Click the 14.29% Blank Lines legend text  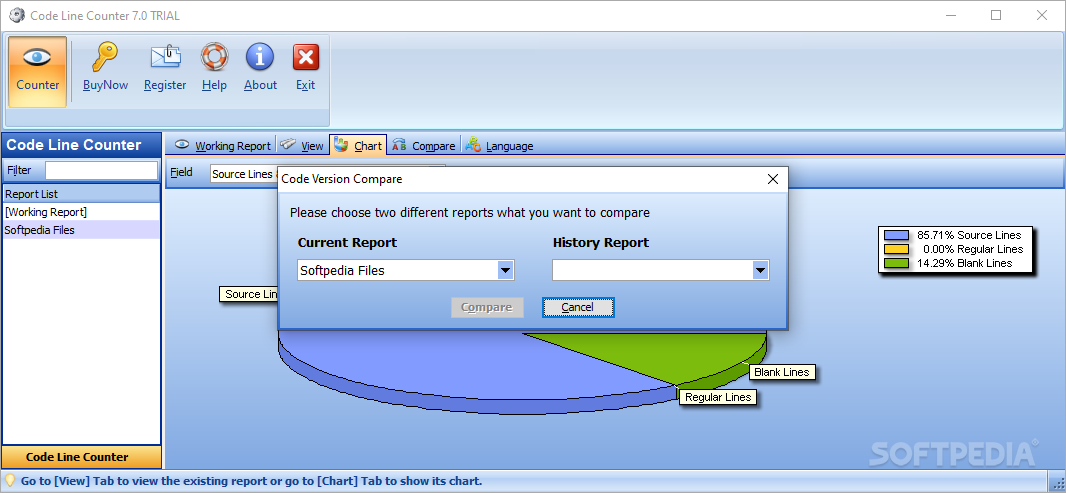(964, 263)
